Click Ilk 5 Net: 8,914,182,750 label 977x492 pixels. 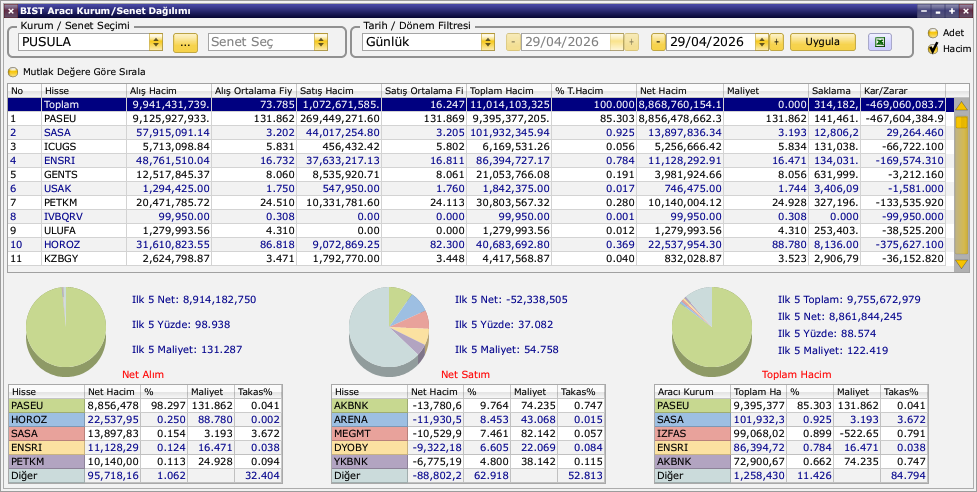coord(194,300)
